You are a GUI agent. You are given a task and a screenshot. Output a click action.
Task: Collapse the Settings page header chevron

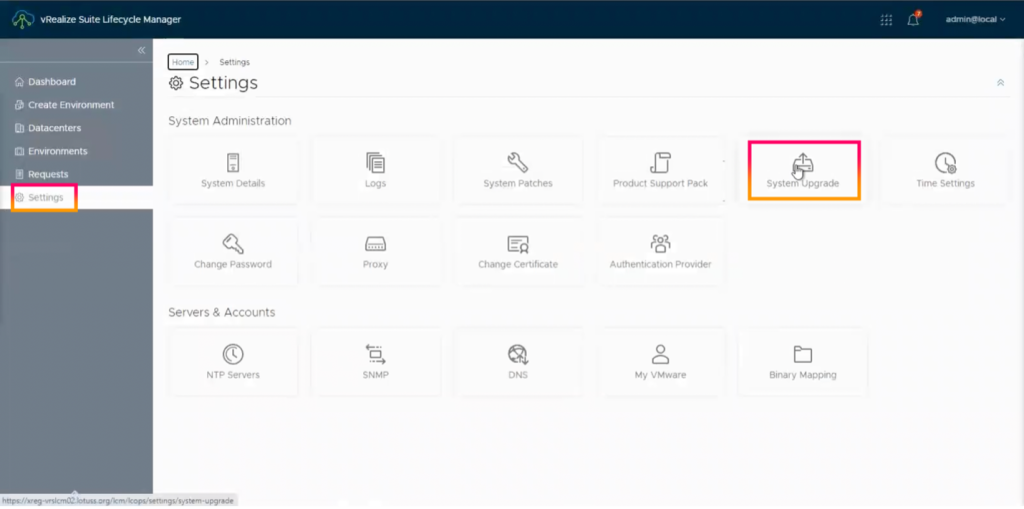coord(1000,83)
